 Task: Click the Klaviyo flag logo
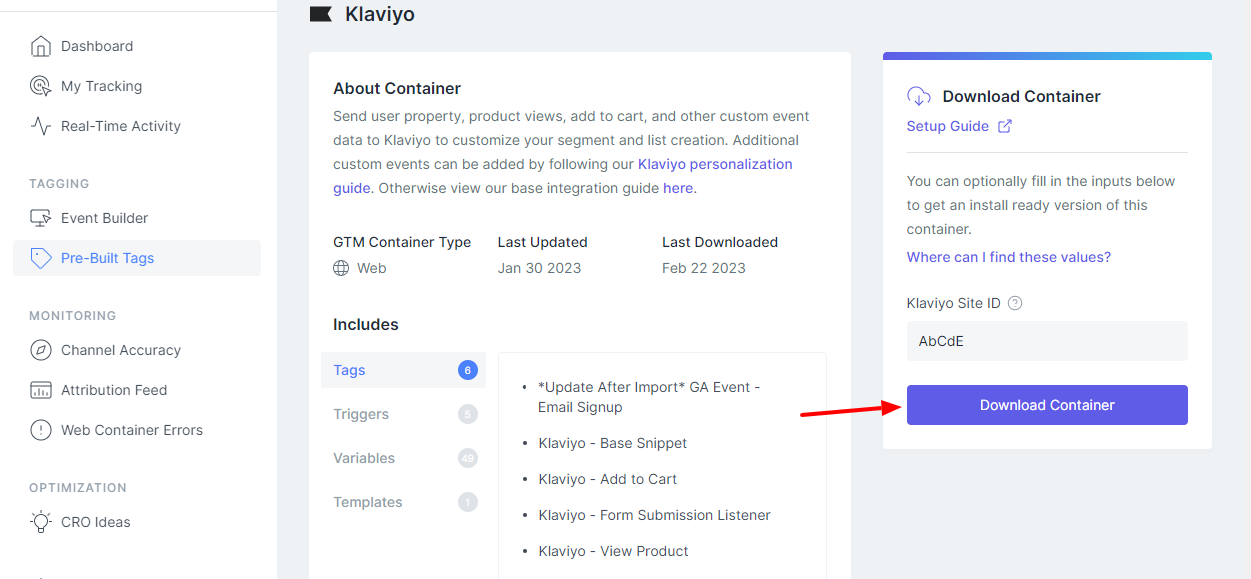tap(320, 14)
